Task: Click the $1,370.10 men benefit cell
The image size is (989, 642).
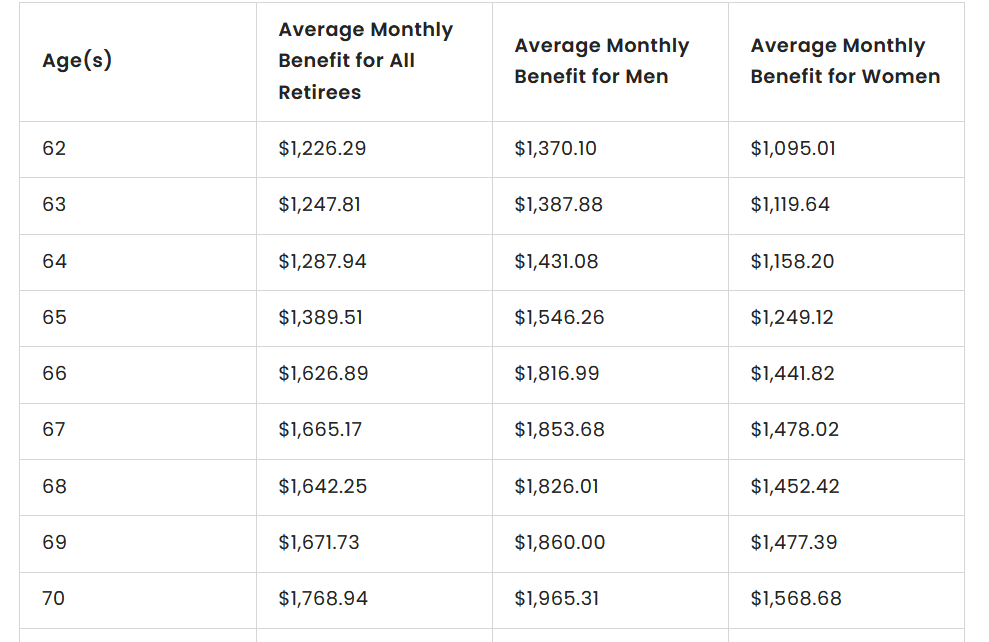Action: pos(555,149)
